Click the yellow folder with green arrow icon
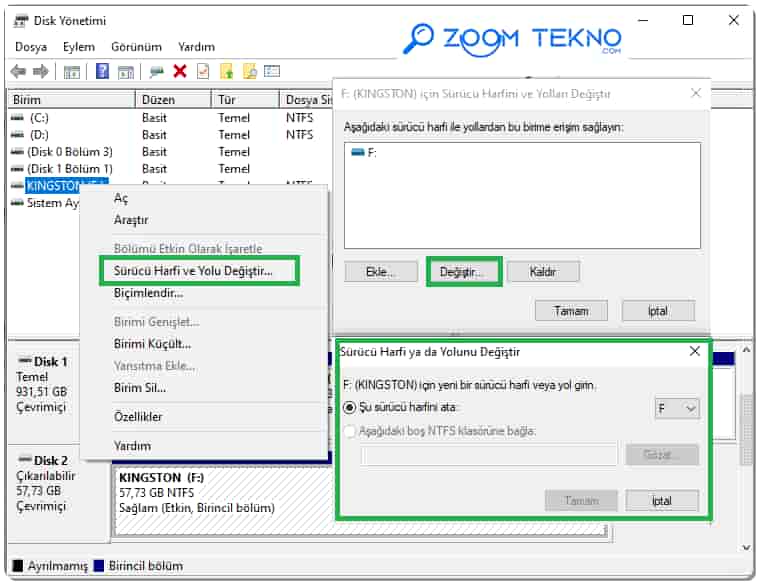The width and height of the screenshot is (759, 584). tap(227, 71)
